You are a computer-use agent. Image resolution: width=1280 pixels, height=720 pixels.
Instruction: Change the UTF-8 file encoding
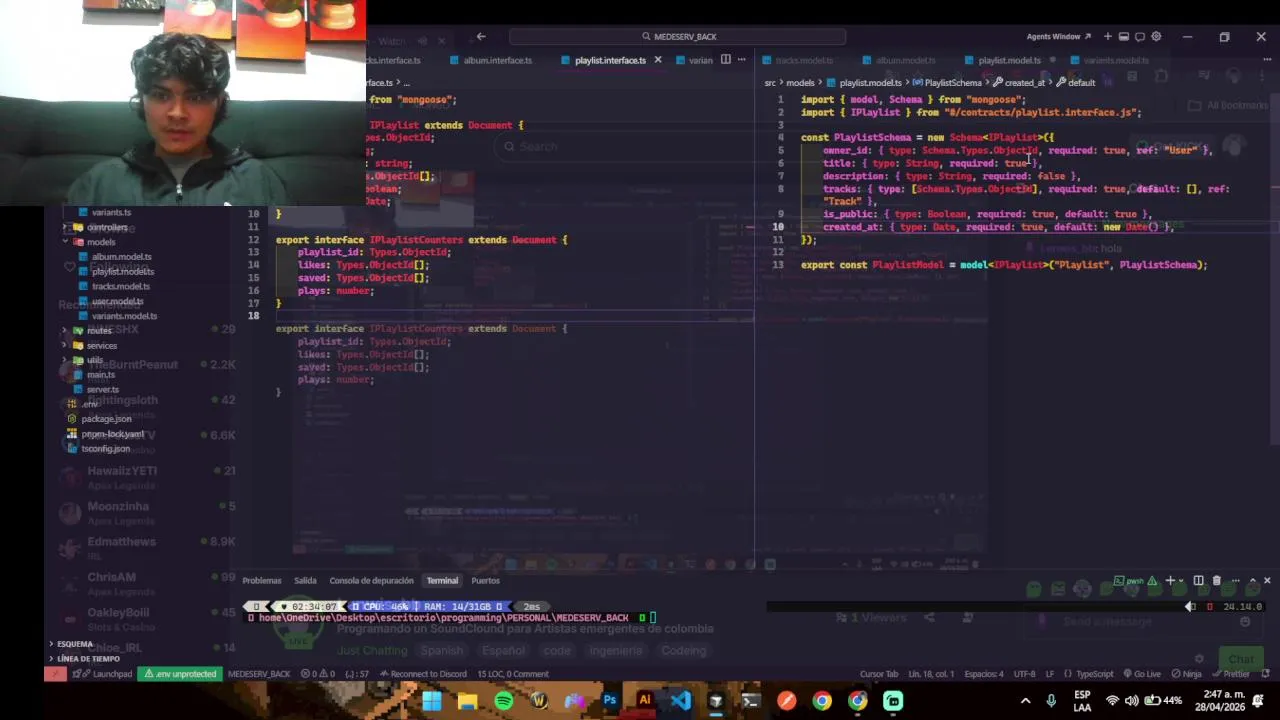(1024, 674)
